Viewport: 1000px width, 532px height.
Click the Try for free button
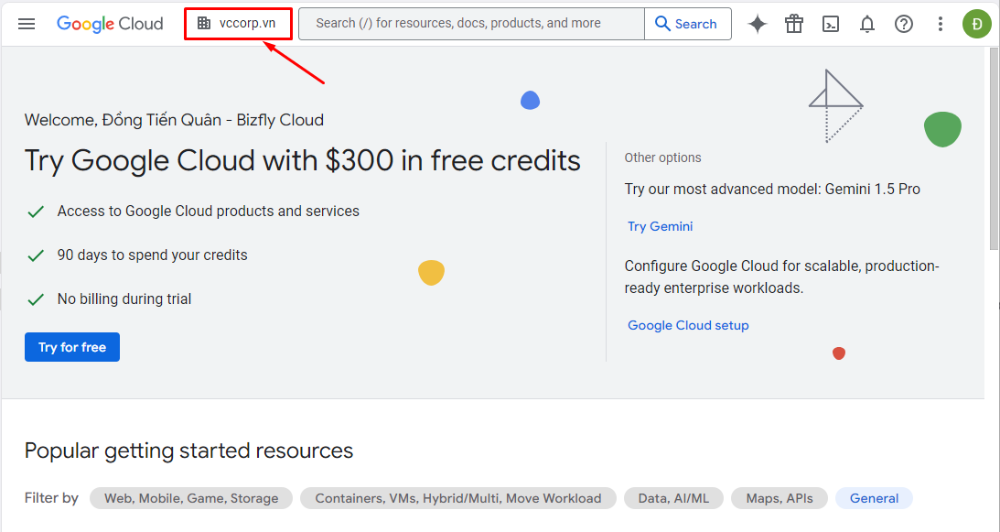pyautogui.click(x=72, y=347)
